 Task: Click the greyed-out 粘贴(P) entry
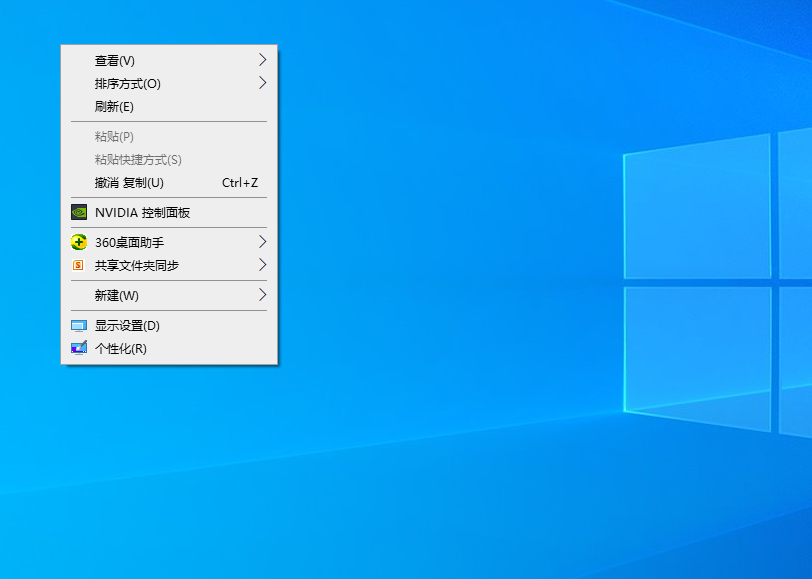(x=114, y=136)
